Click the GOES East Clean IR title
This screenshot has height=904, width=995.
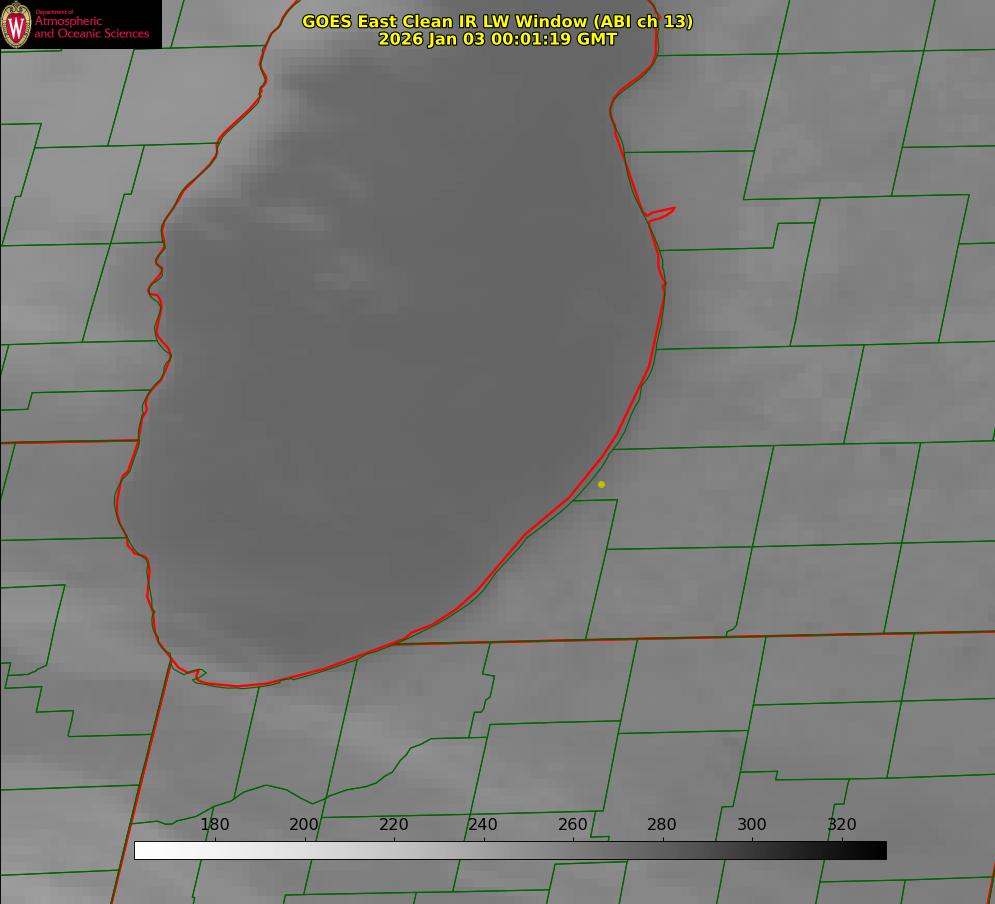point(497,21)
